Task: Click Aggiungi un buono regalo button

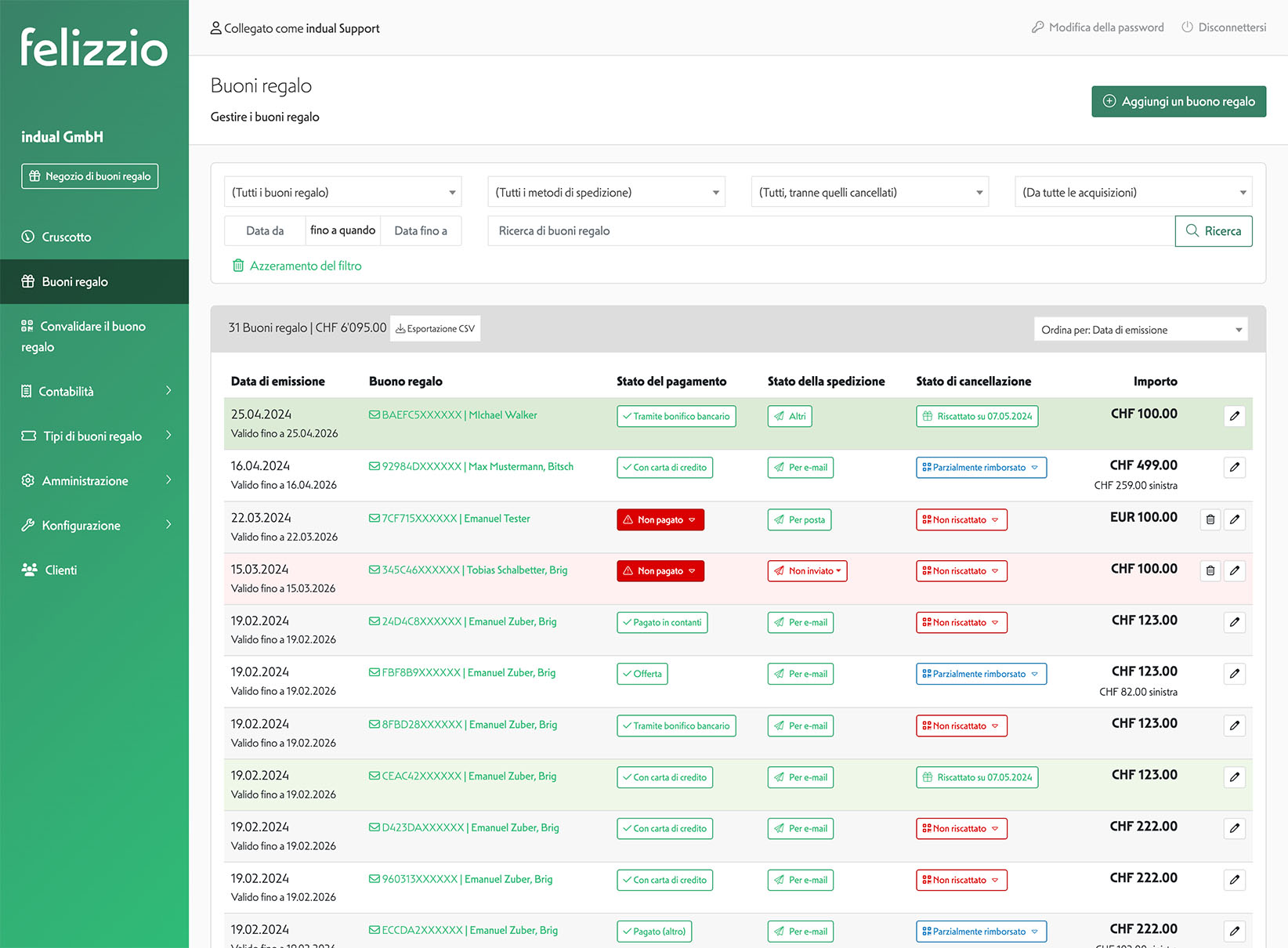Action: click(1178, 102)
